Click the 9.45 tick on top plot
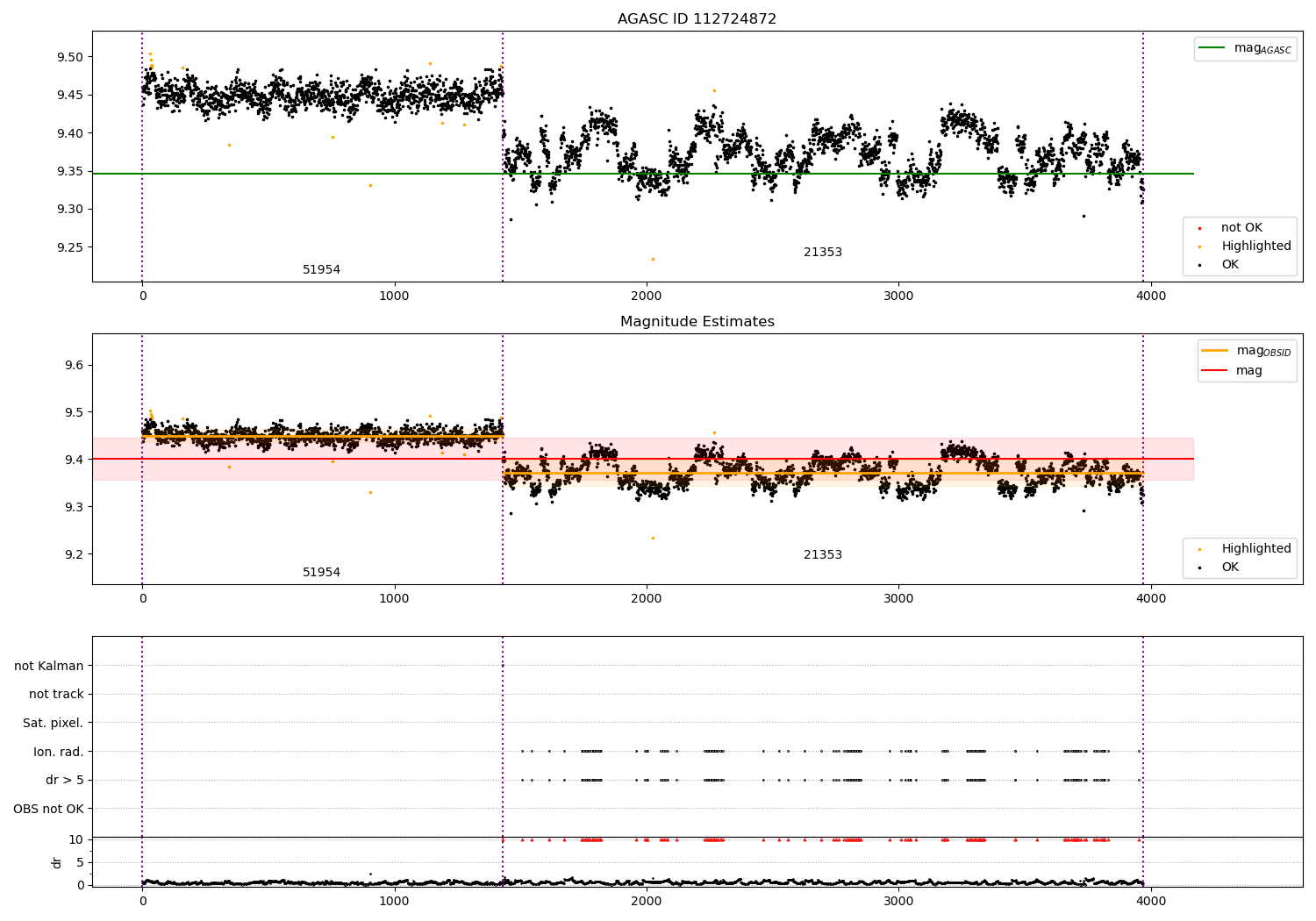Viewport: 1316px width, 921px height. tap(69, 96)
